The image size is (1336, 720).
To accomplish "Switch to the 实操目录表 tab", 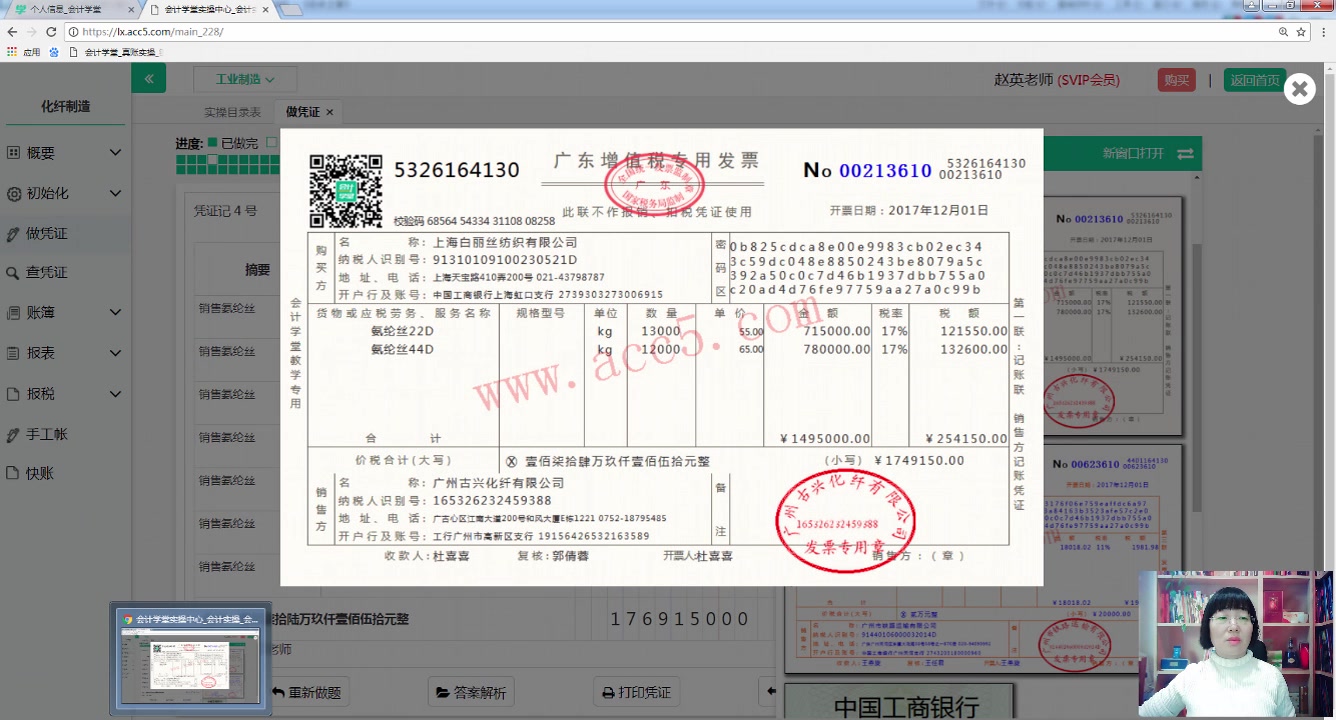I will click(x=231, y=111).
